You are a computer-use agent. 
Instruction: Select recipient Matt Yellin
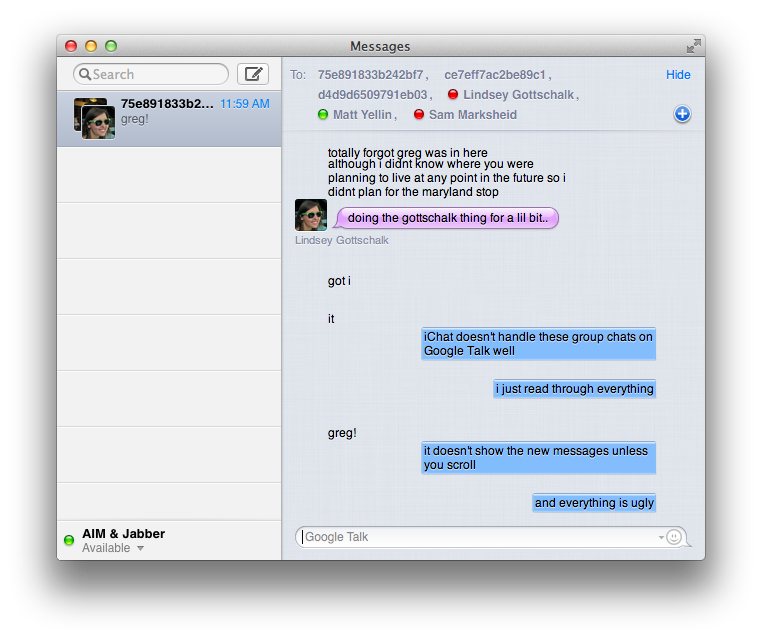click(362, 115)
